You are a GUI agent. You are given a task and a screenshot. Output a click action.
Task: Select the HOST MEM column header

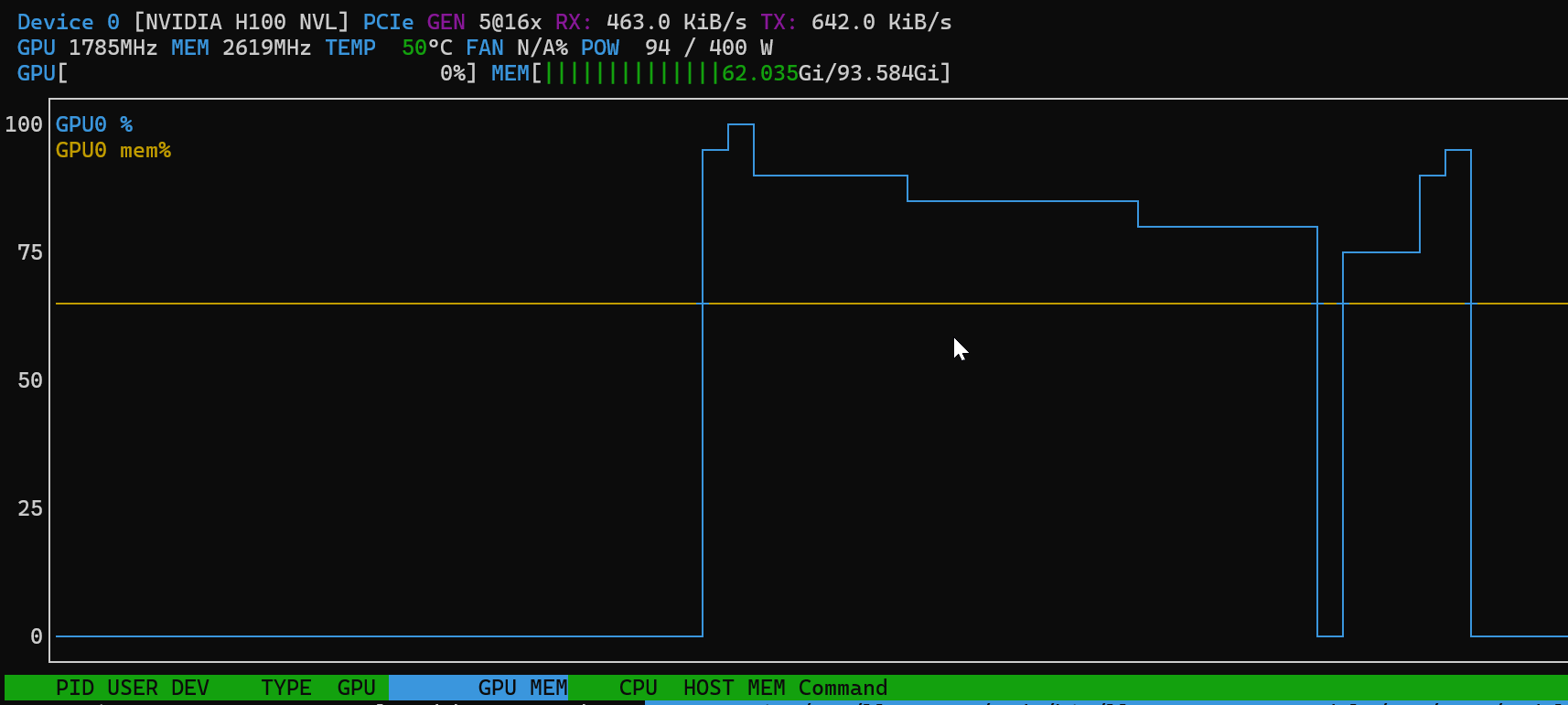[x=735, y=688]
